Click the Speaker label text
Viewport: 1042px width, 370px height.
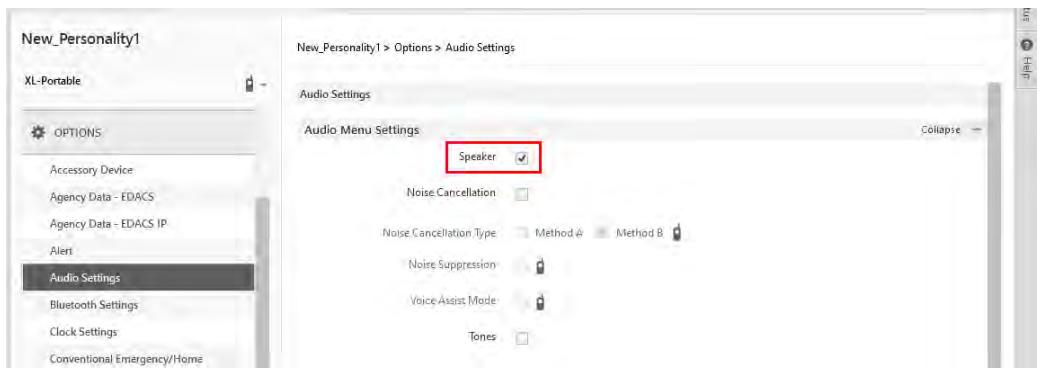coord(478,157)
